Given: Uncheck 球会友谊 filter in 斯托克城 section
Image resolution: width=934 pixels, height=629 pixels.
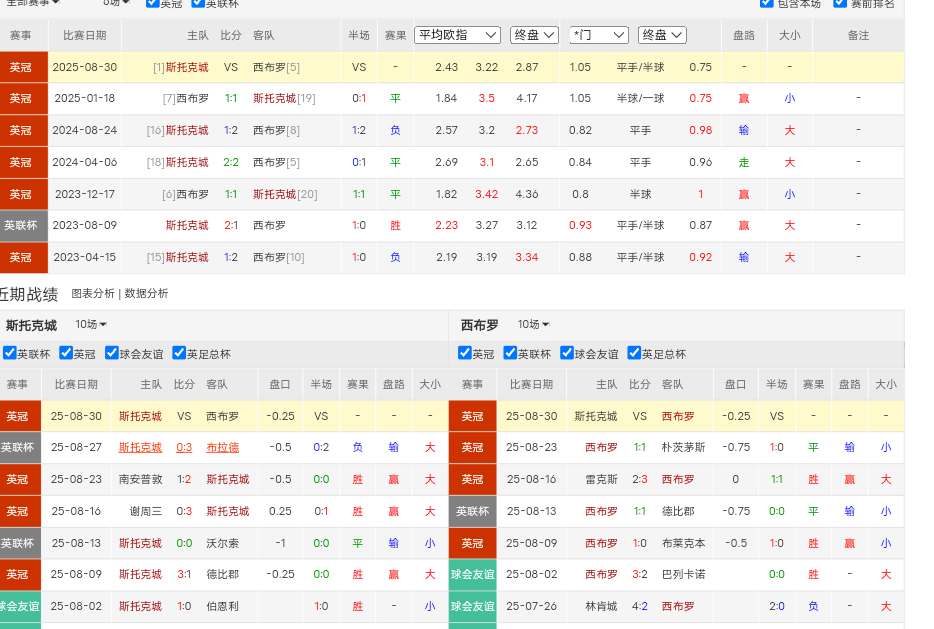Looking at the screenshot, I should (111, 353).
